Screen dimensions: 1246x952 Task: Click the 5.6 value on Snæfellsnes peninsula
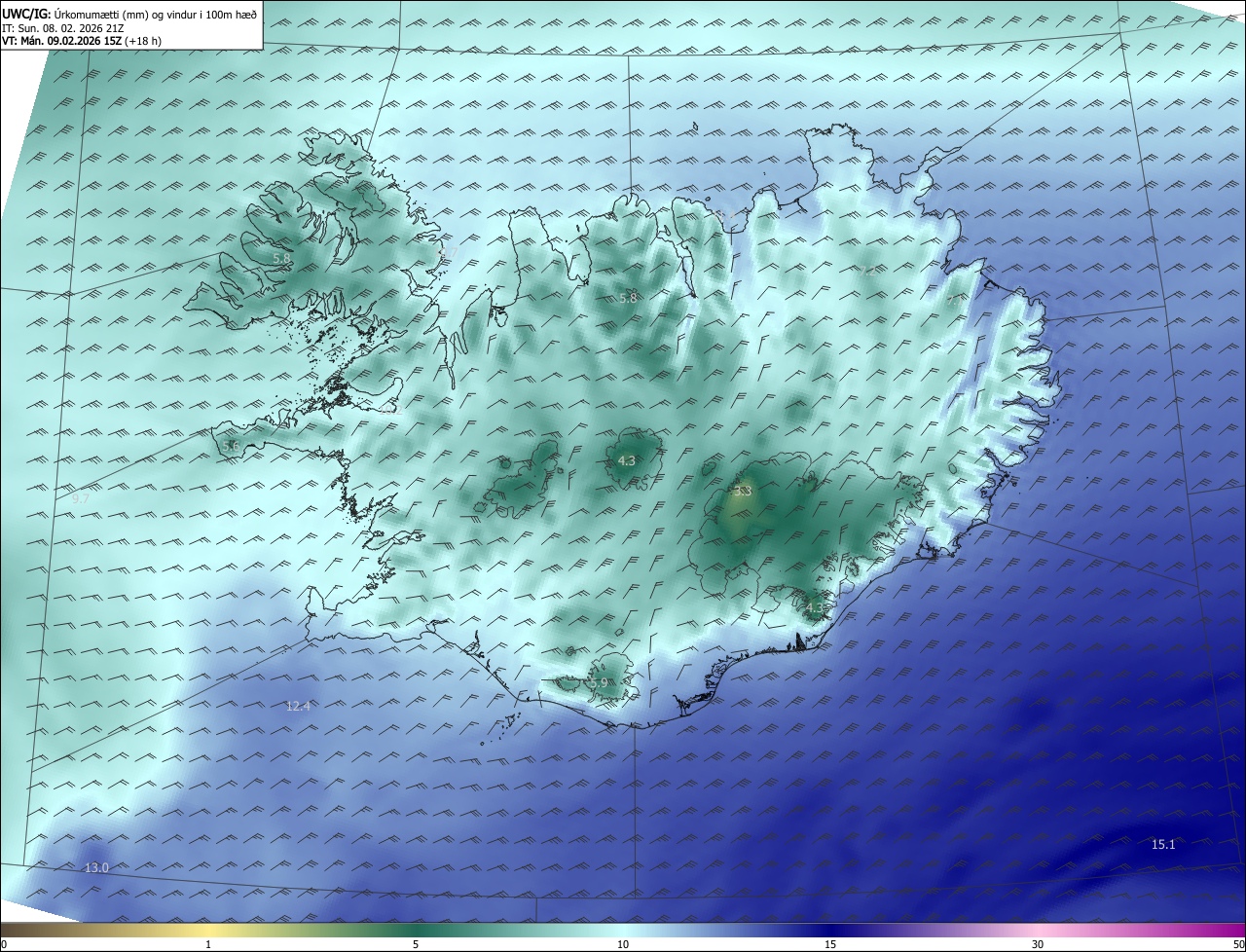tap(231, 446)
